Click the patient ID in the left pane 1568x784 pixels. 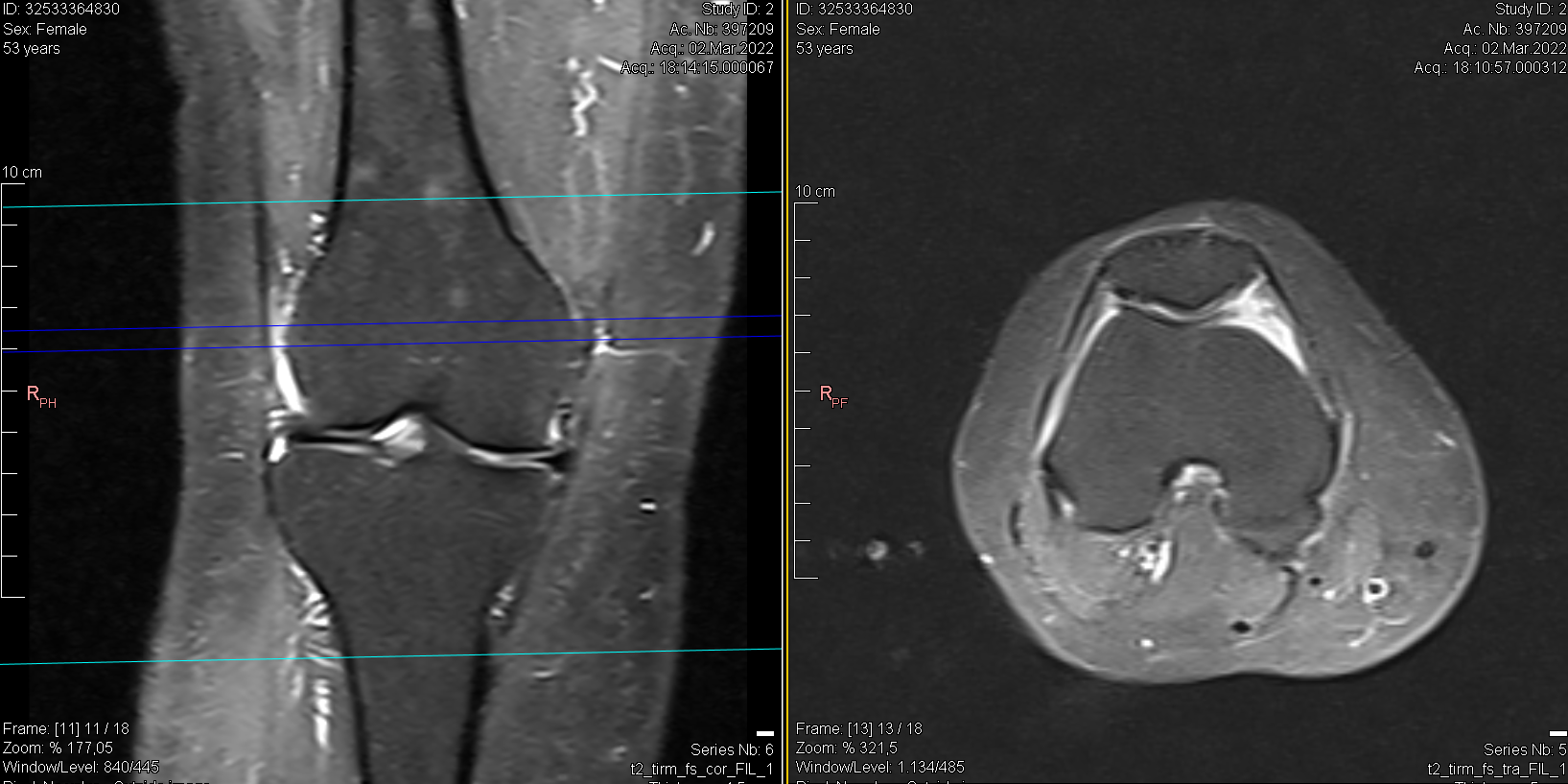tap(61, 10)
